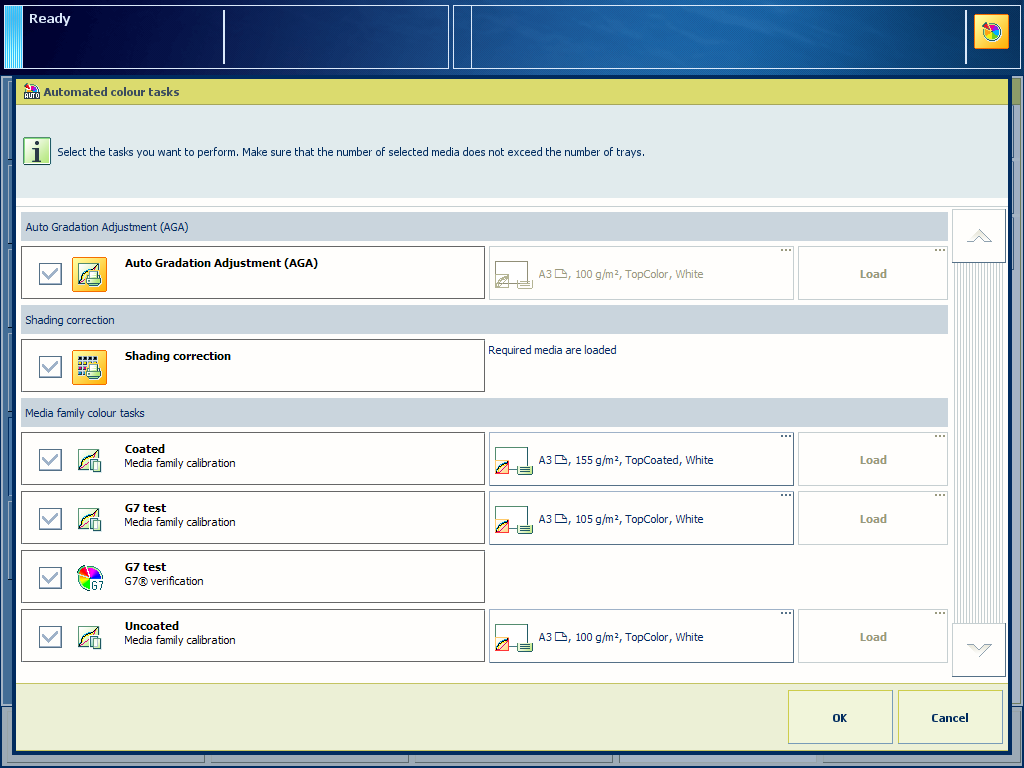This screenshot has height=768, width=1024.
Task: Click the G7 test calibration curve icon
Action: 89,519
